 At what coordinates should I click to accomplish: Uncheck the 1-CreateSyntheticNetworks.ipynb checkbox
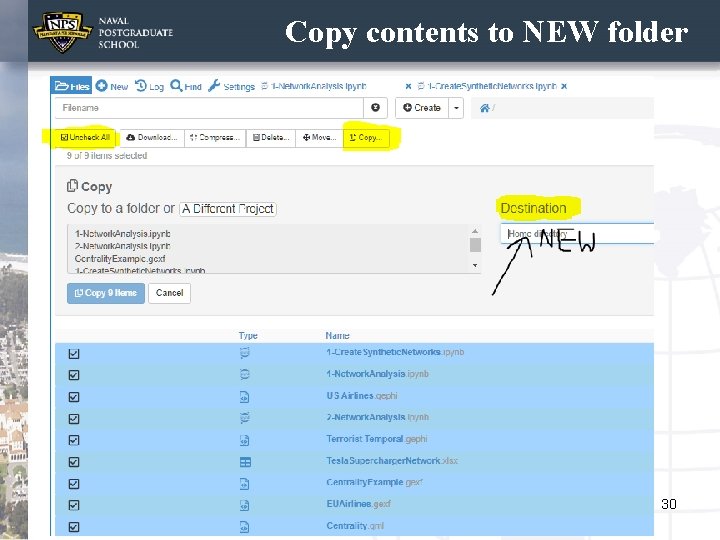click(x=74, y=354)
